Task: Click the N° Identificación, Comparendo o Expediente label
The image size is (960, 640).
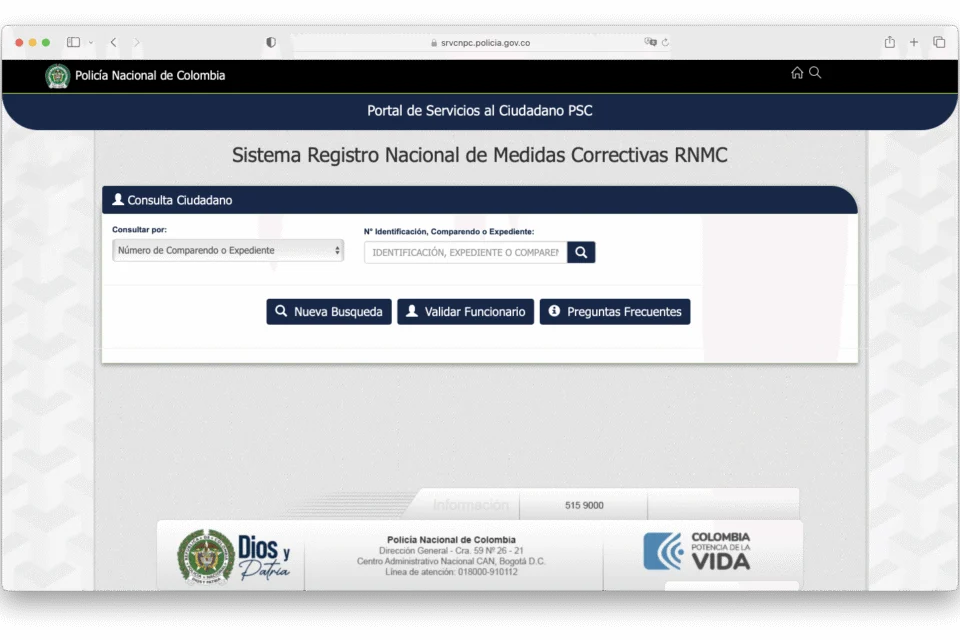Action: pyautogui.click(x=449, y=232)
